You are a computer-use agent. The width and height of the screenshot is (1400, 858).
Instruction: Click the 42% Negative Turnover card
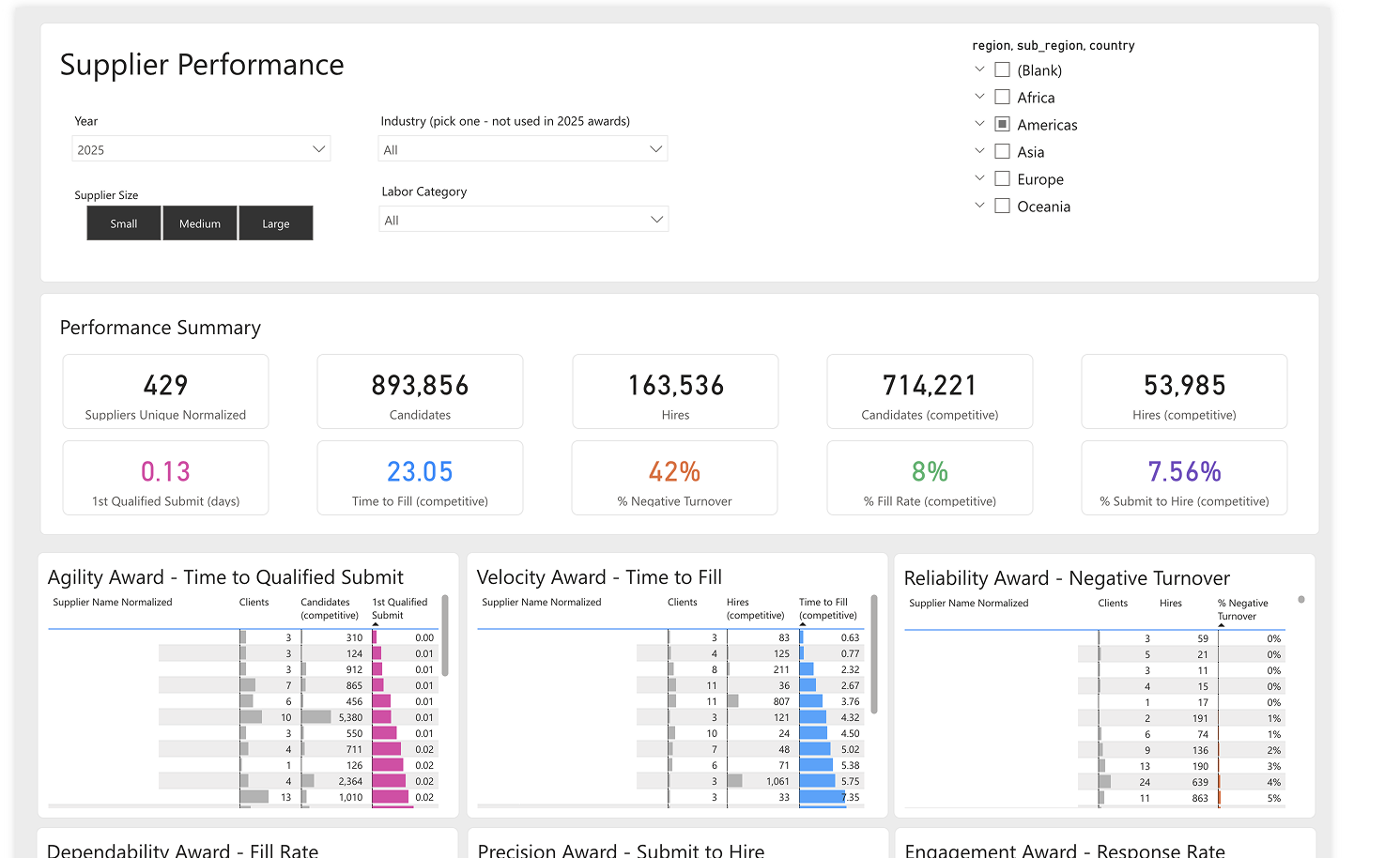pyautogui.click(x=675, y=478)
